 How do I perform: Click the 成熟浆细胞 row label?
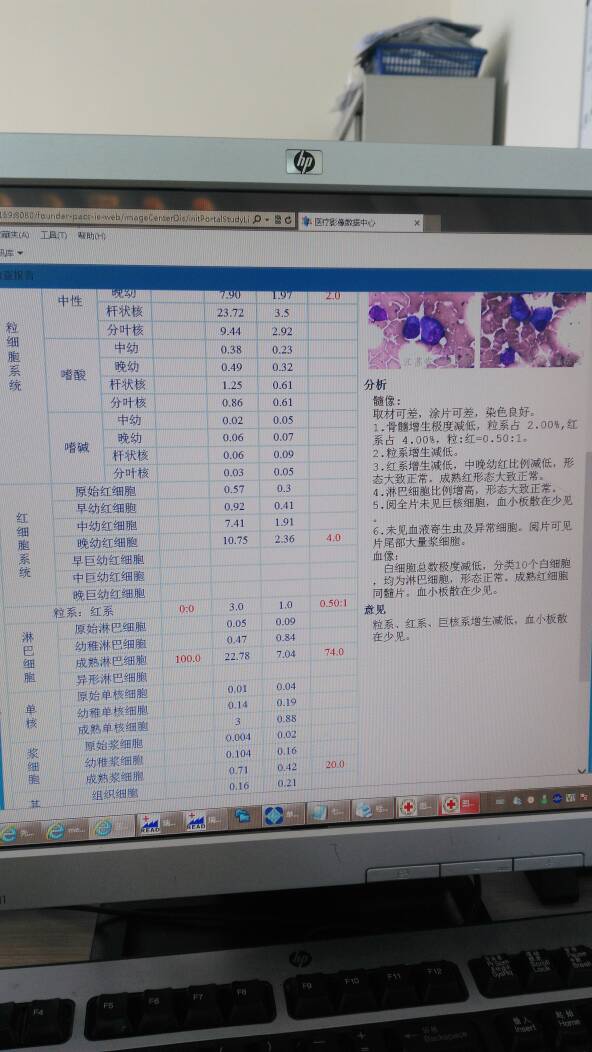tap(114, 778)
